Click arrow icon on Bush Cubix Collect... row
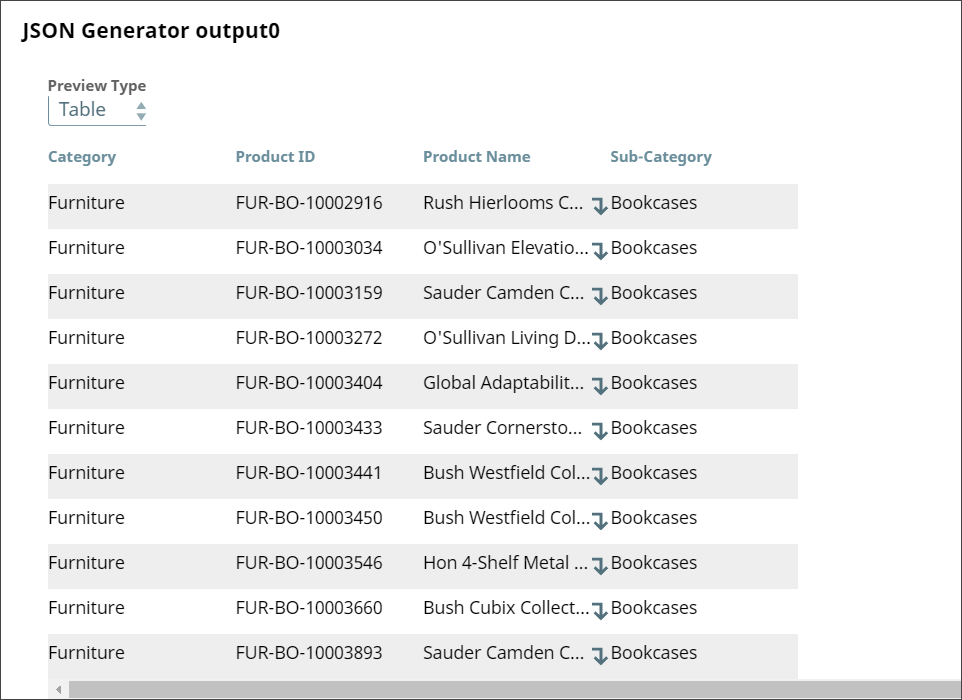The image size is (962, 700). (x=601, y=608)
